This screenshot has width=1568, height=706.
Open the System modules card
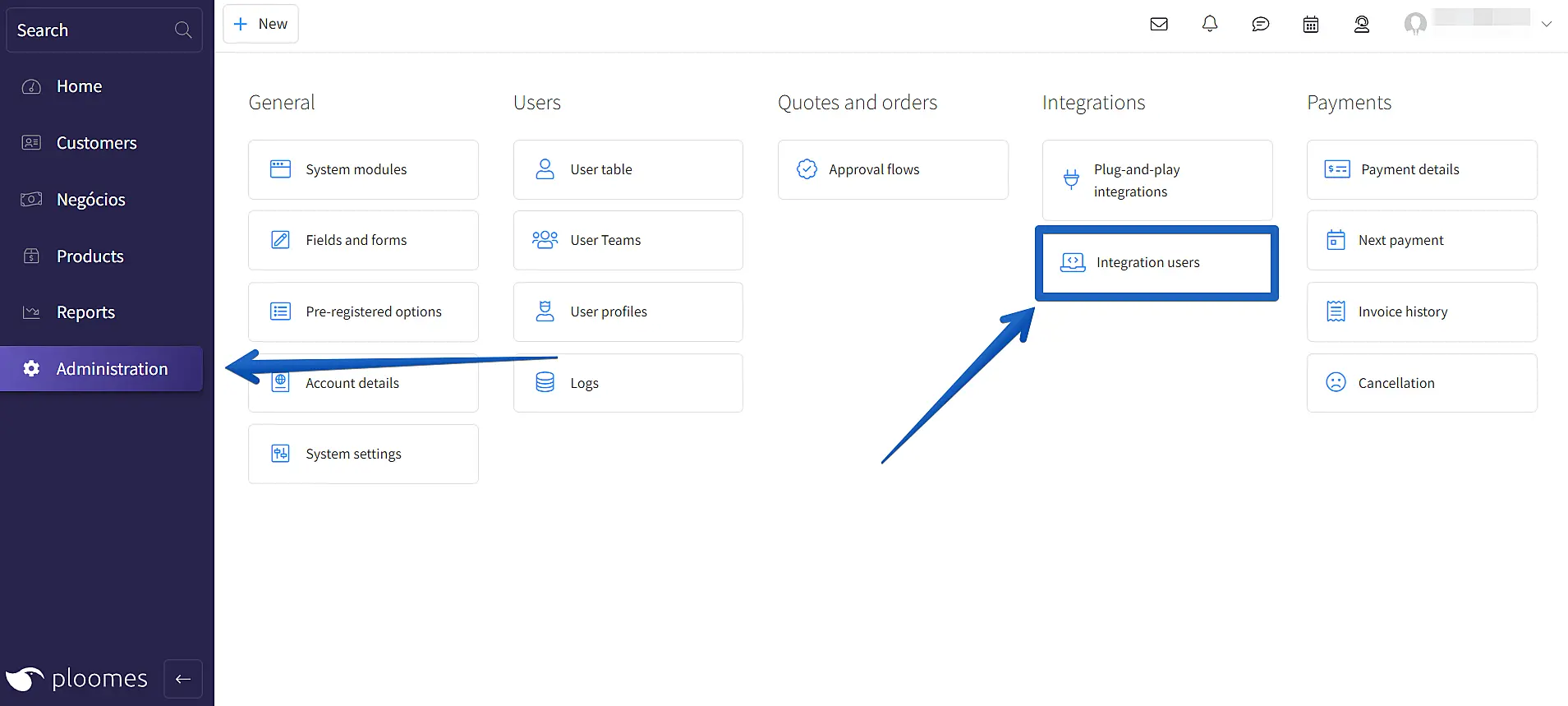tap(363, 169)
